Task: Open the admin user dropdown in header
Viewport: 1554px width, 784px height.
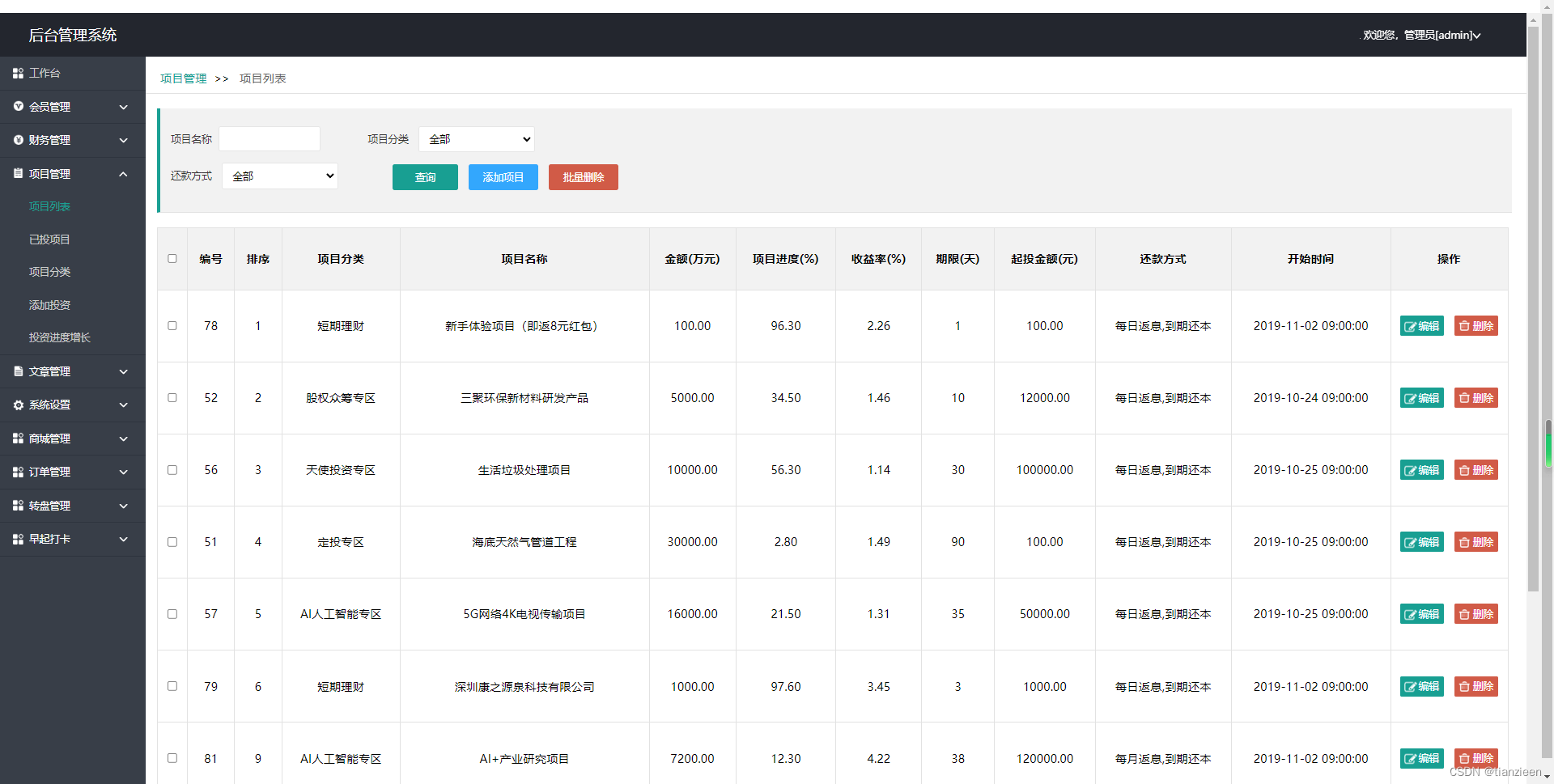Action: [1422, 35]
